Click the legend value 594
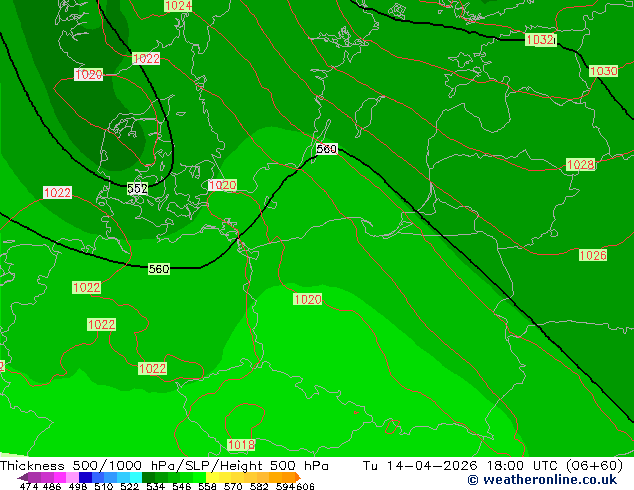 (x=285, y=486)
